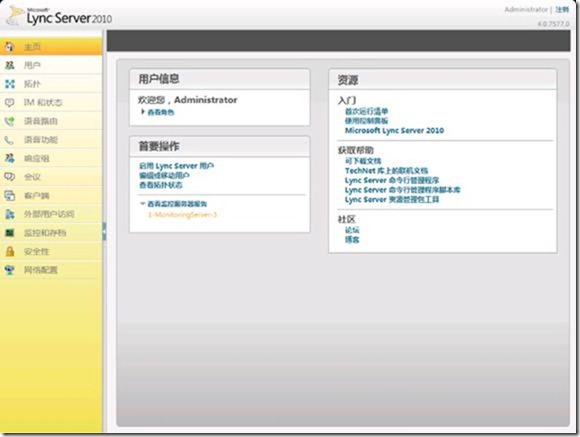This screenshot has width=580, height=437.
Task: Open the 编辑或移动用户 link
Action: pos(165,175)
